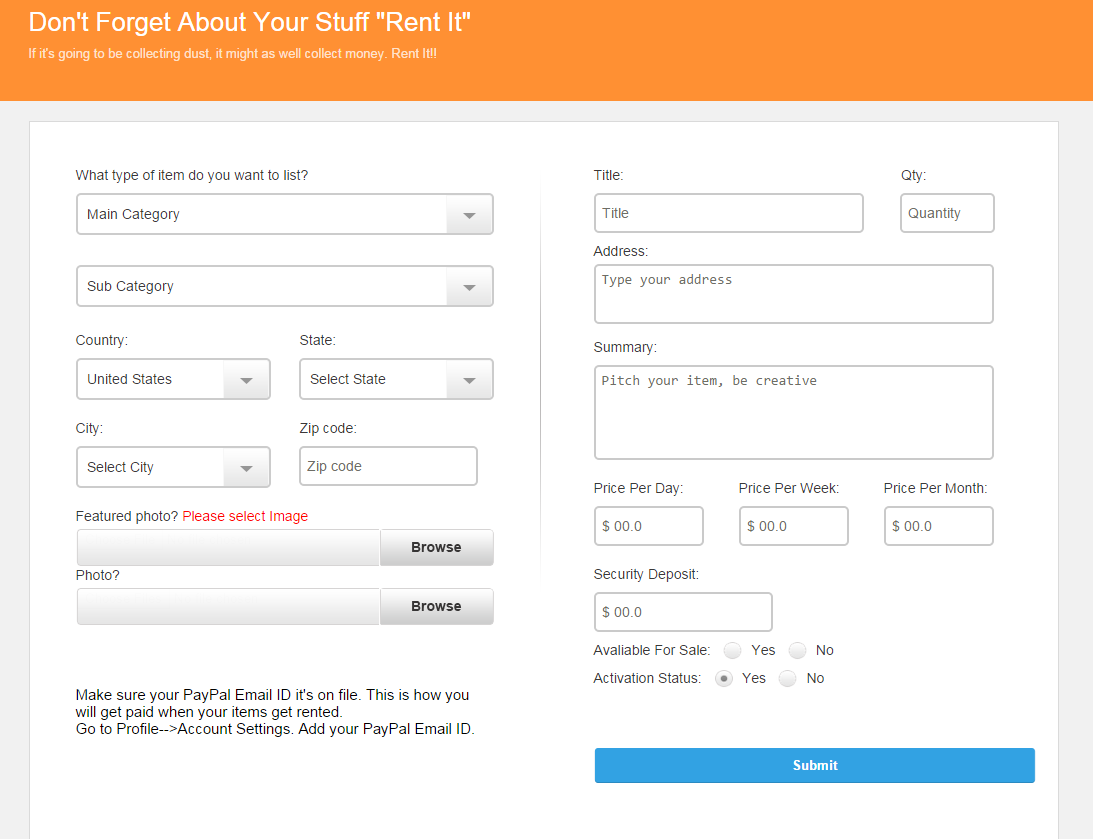Select No for Available For Sale
1093x839 pixels.
pyautogui.click(x=797, y=650)
